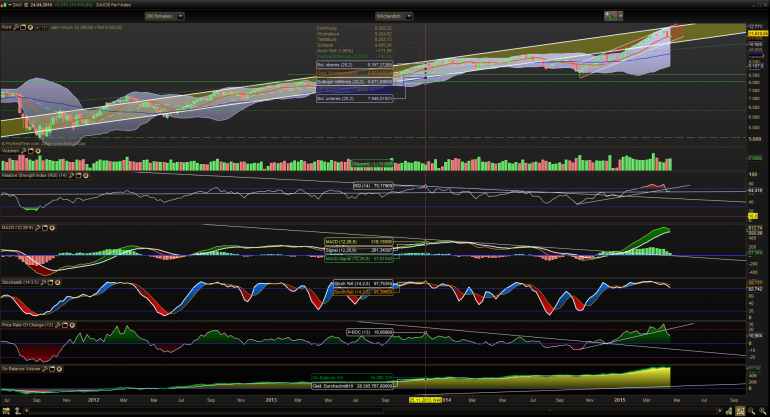Image resolution: width=770 pixels, height=417 pixels.
Task: Open Price Rate Of Change settings wrench
Action: coord(58,325)
